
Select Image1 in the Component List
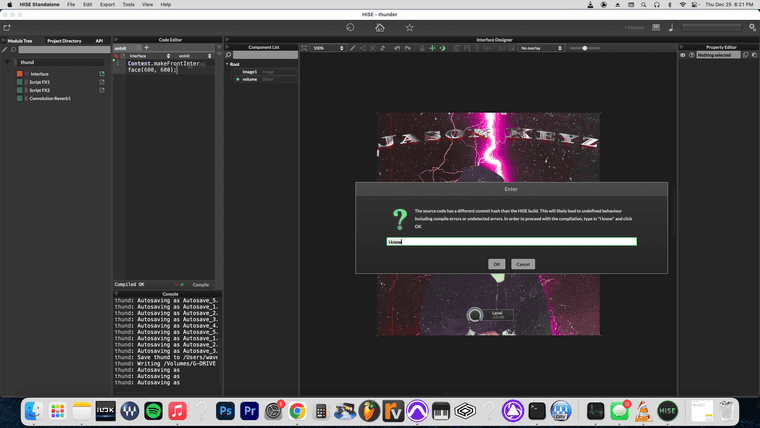click(x=265, y=72)
